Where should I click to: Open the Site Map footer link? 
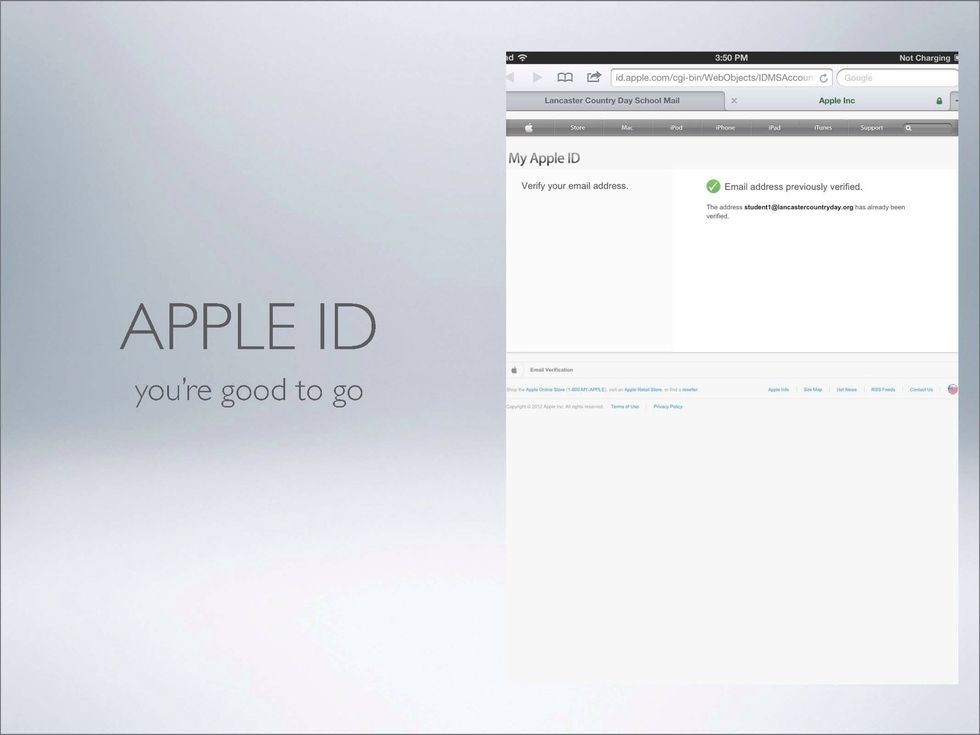tap(812, 389)
